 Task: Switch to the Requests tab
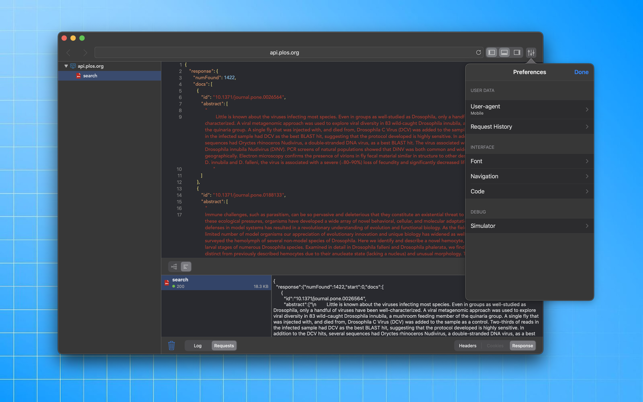click(x=224, y=346)
